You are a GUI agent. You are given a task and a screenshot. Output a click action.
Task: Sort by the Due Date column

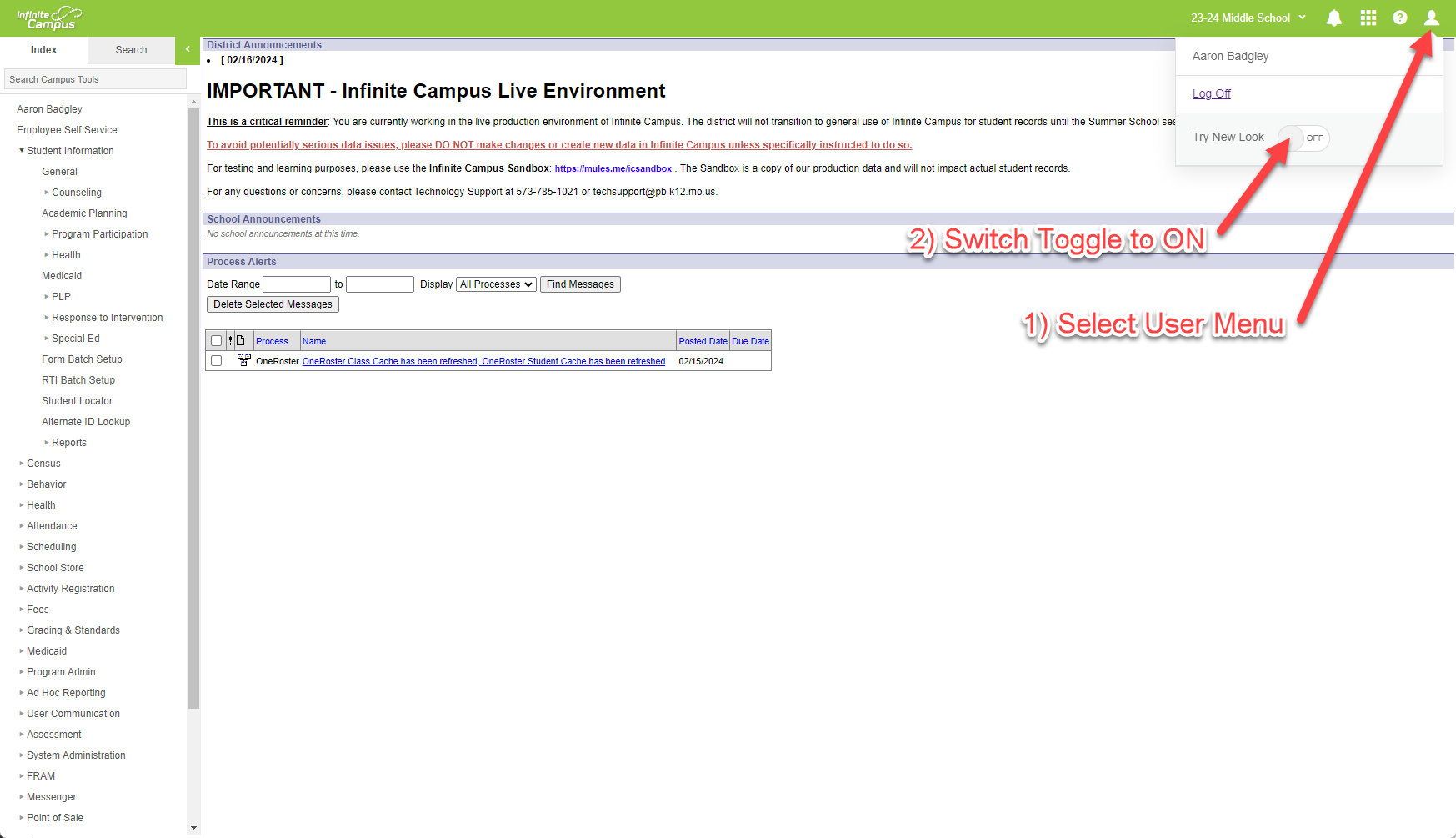750,341
